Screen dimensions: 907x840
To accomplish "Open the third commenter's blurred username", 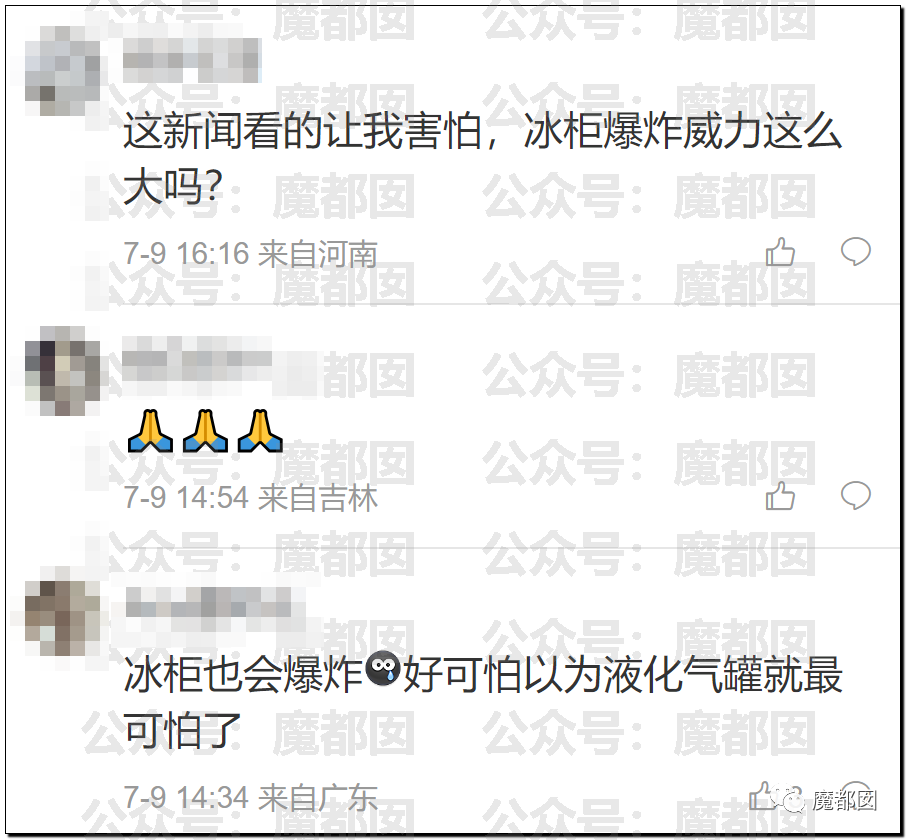I will [x=208, y=603].
